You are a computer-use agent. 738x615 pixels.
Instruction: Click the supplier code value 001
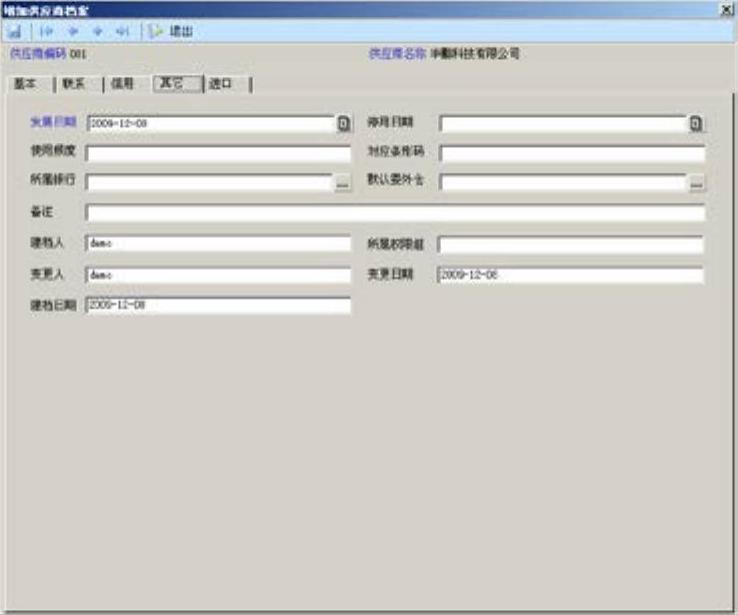click(x=78, y=54)
